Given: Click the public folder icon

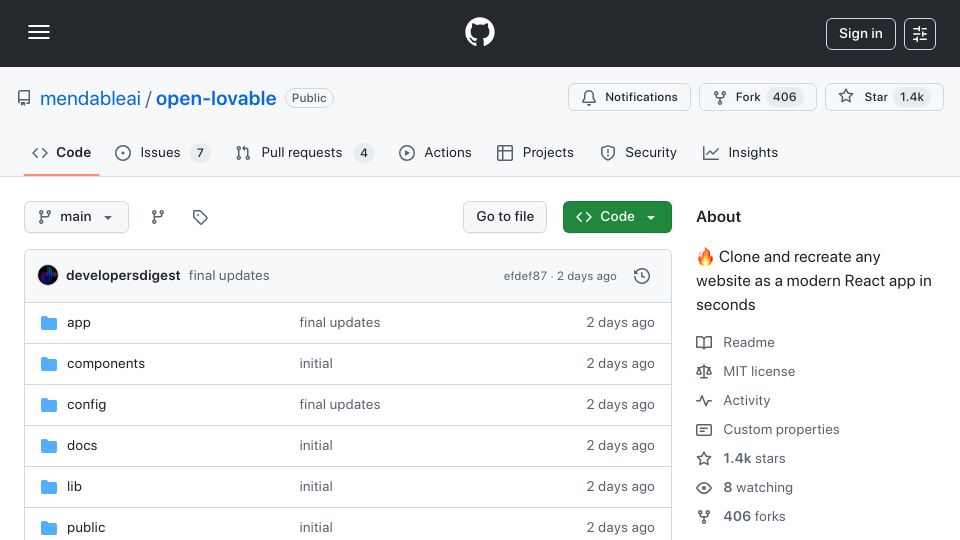Looking at the screenshot, I should click(x=49, y=528).
